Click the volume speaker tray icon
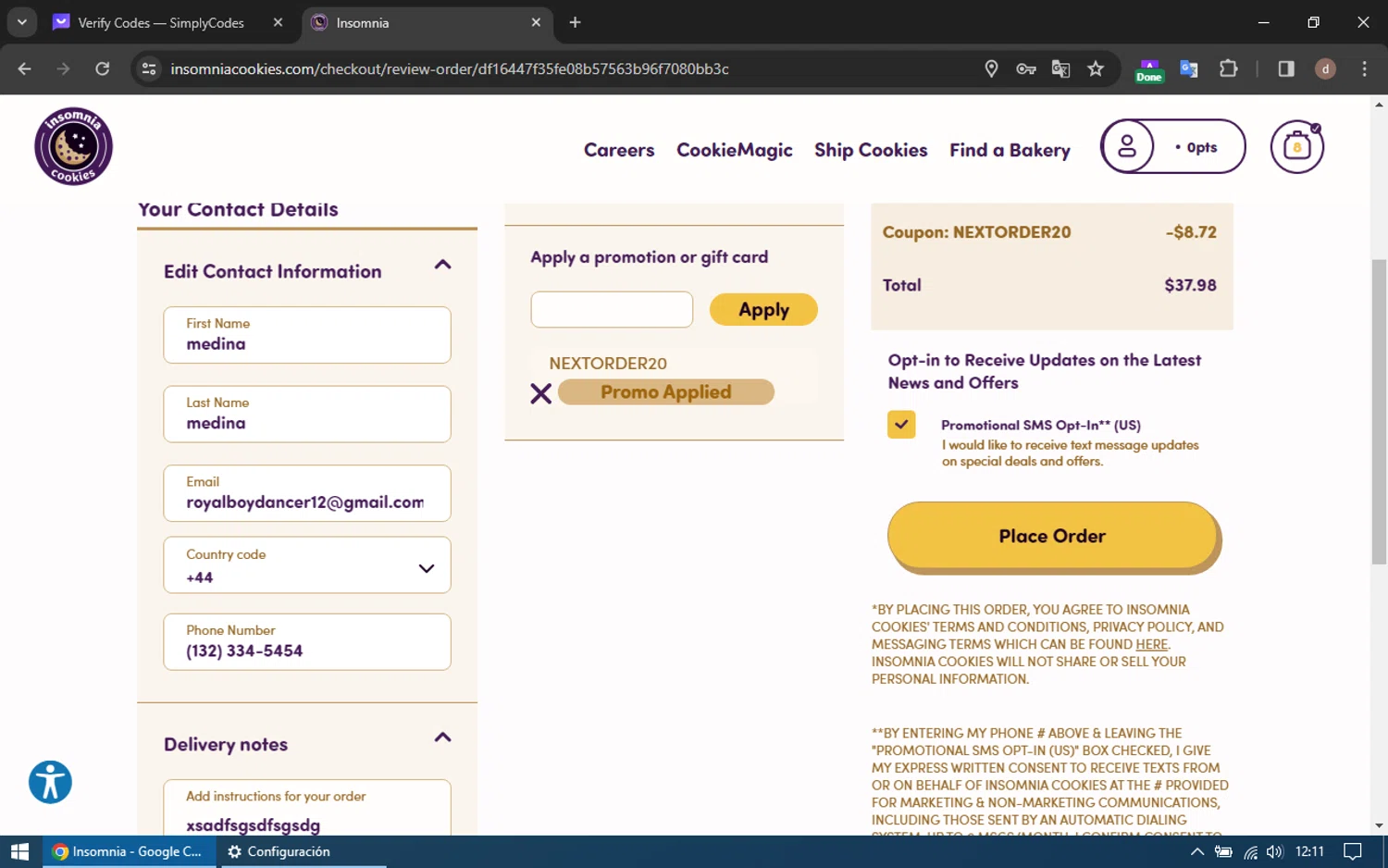This screenshot has width=1388, height=868. (1275, 851)
